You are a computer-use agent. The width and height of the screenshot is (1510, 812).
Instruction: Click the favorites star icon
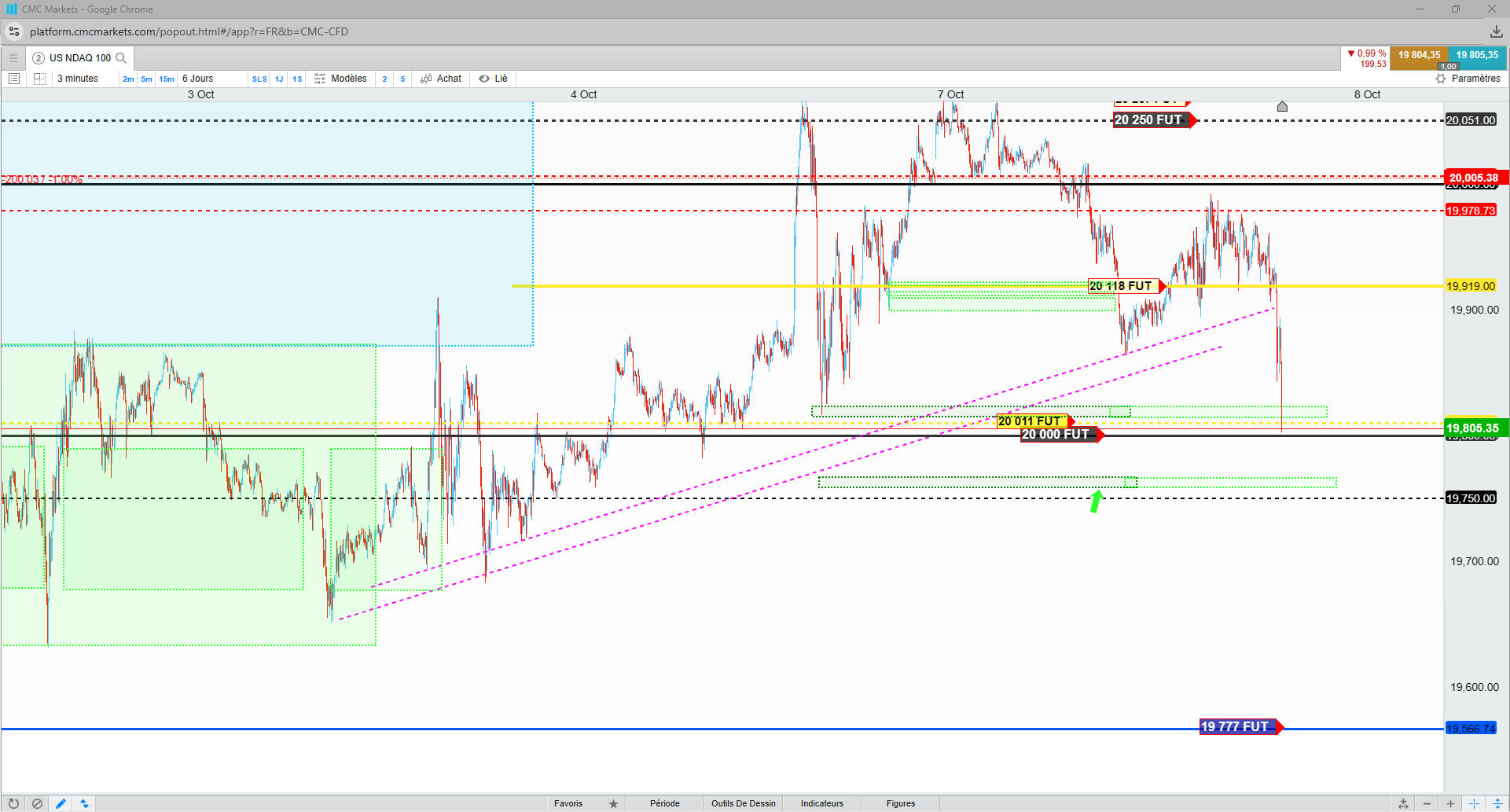click(613, 803)
